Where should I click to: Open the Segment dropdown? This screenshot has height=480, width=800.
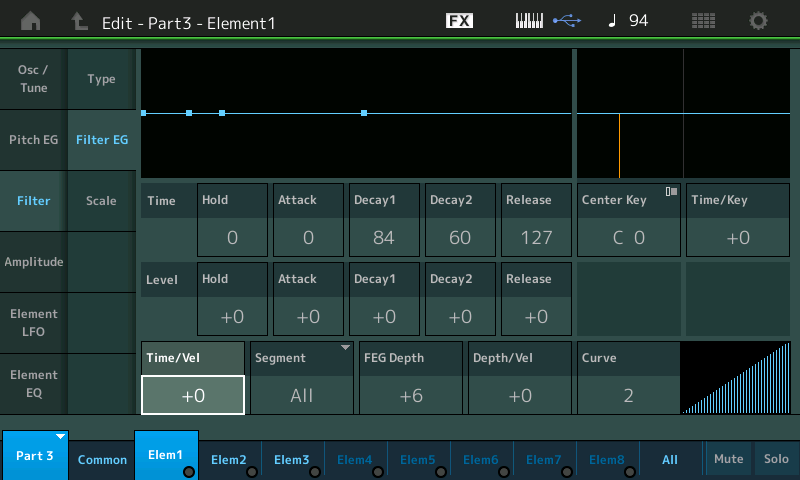click(302, 378)
